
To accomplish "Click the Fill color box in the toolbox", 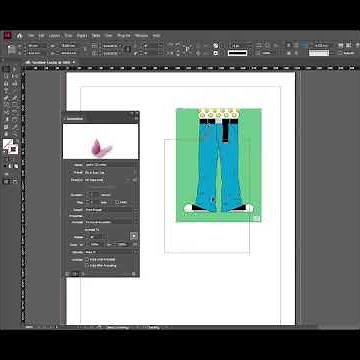I will click(8, 144).
